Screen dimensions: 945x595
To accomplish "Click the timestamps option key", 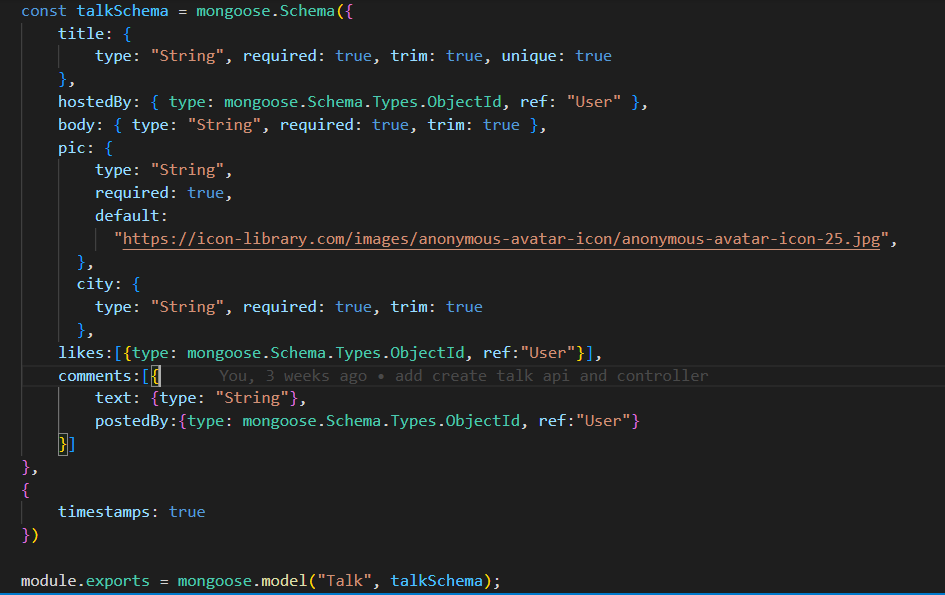I will 108,511.
